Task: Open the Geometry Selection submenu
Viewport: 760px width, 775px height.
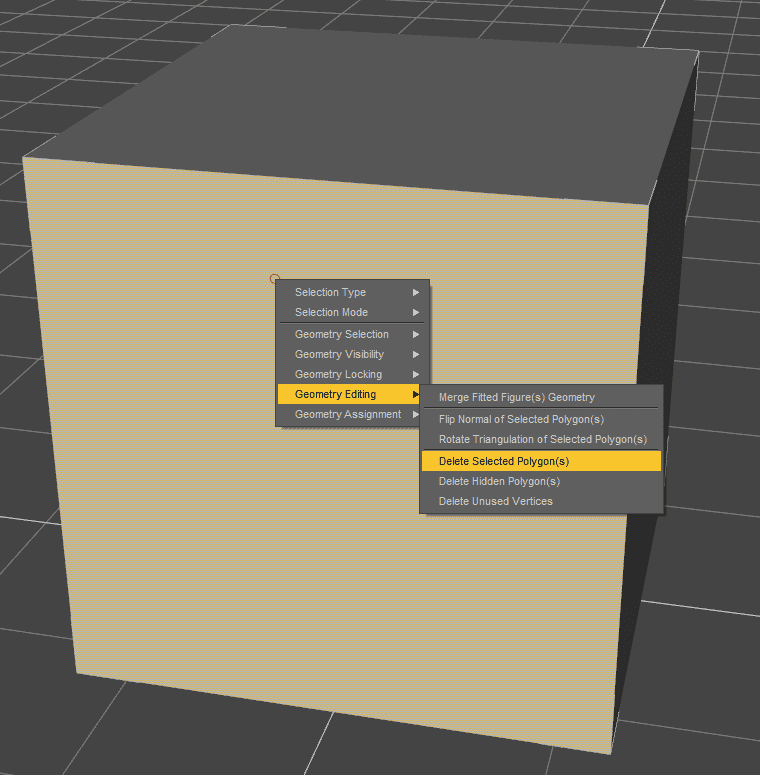Action: click(x=352, y=334)
